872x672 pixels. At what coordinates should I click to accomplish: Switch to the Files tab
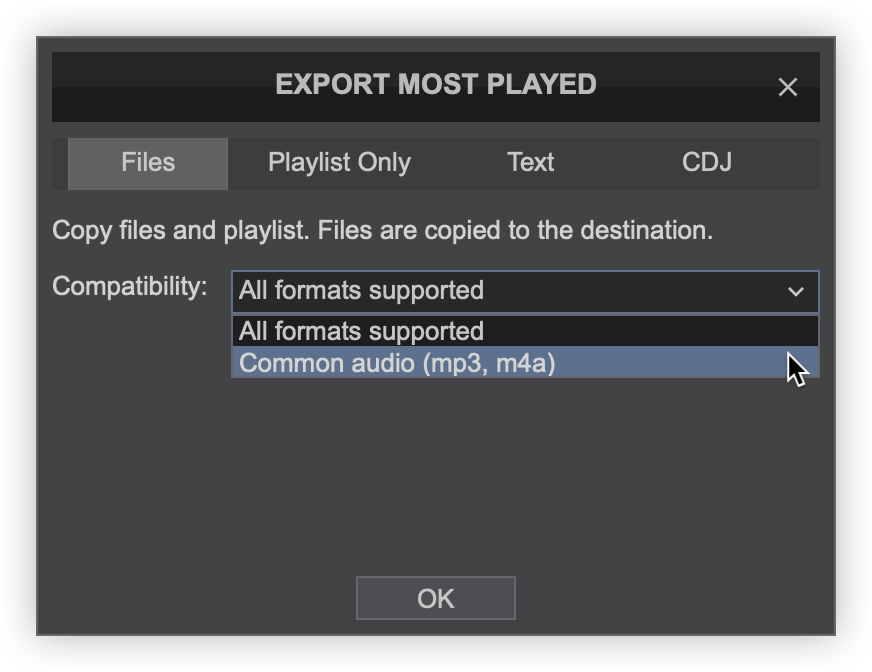coord(148,163)
